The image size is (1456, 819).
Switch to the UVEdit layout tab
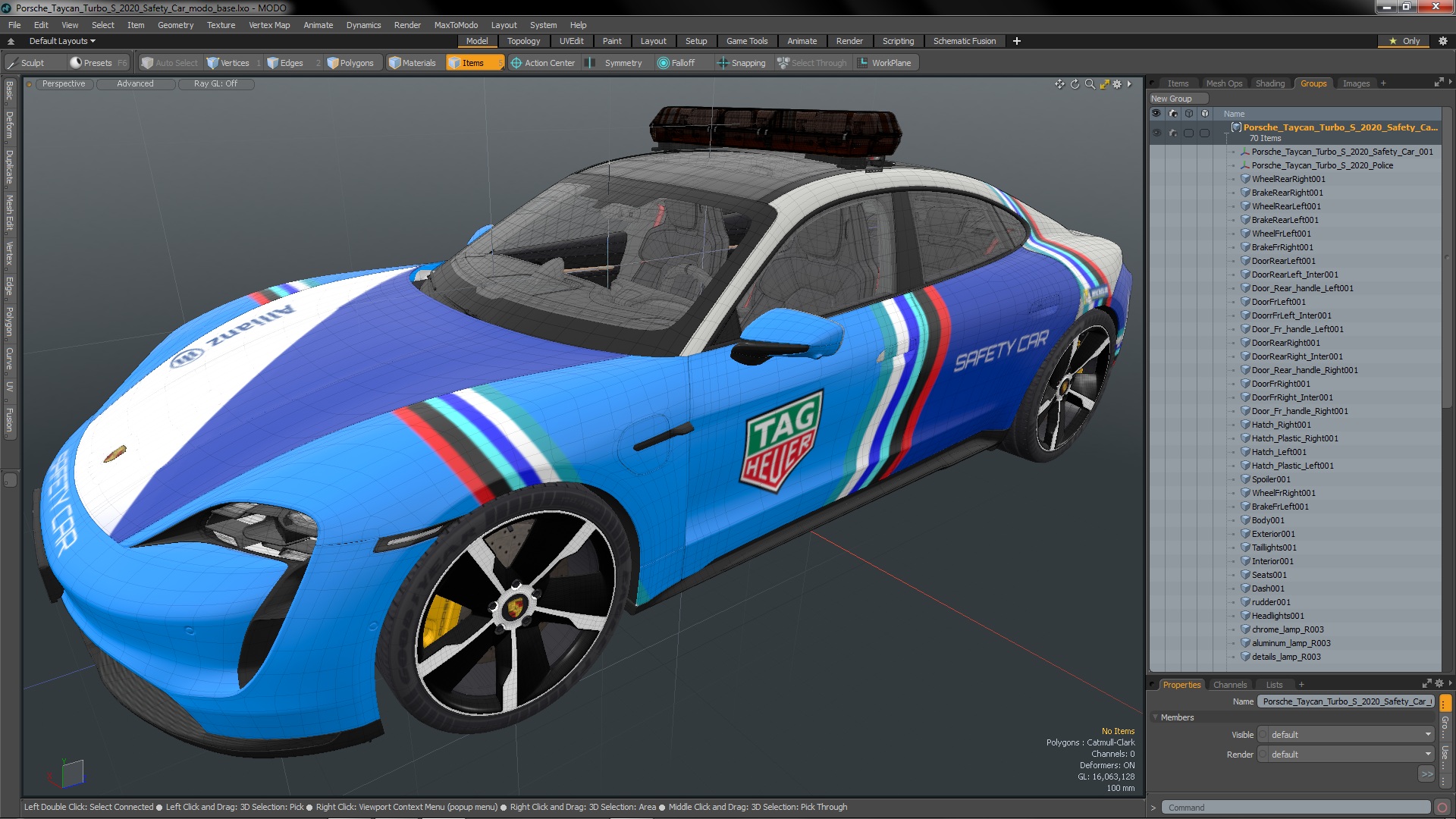571,41
